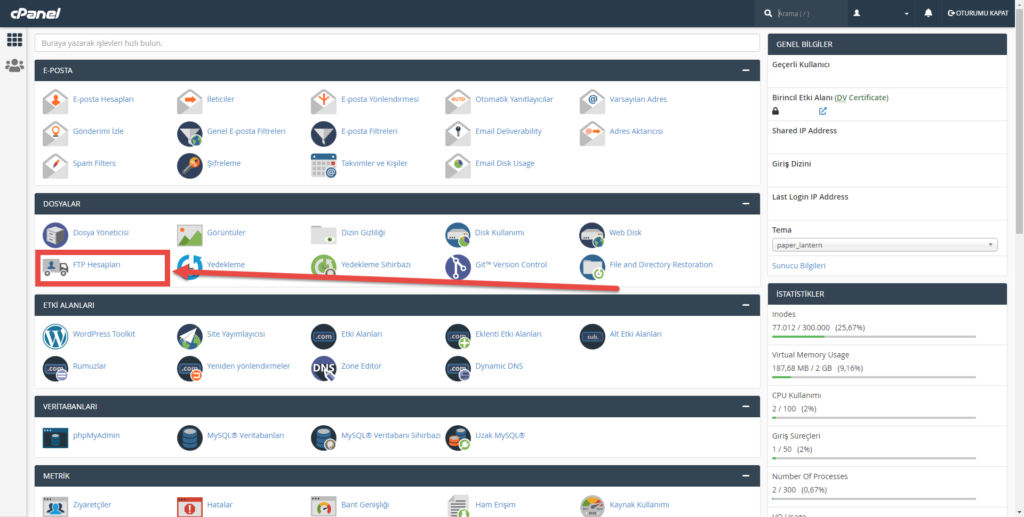Open the FTP Hesapları icon
The width and height of the screenshot is (1024, 517).
coord(56,266)
